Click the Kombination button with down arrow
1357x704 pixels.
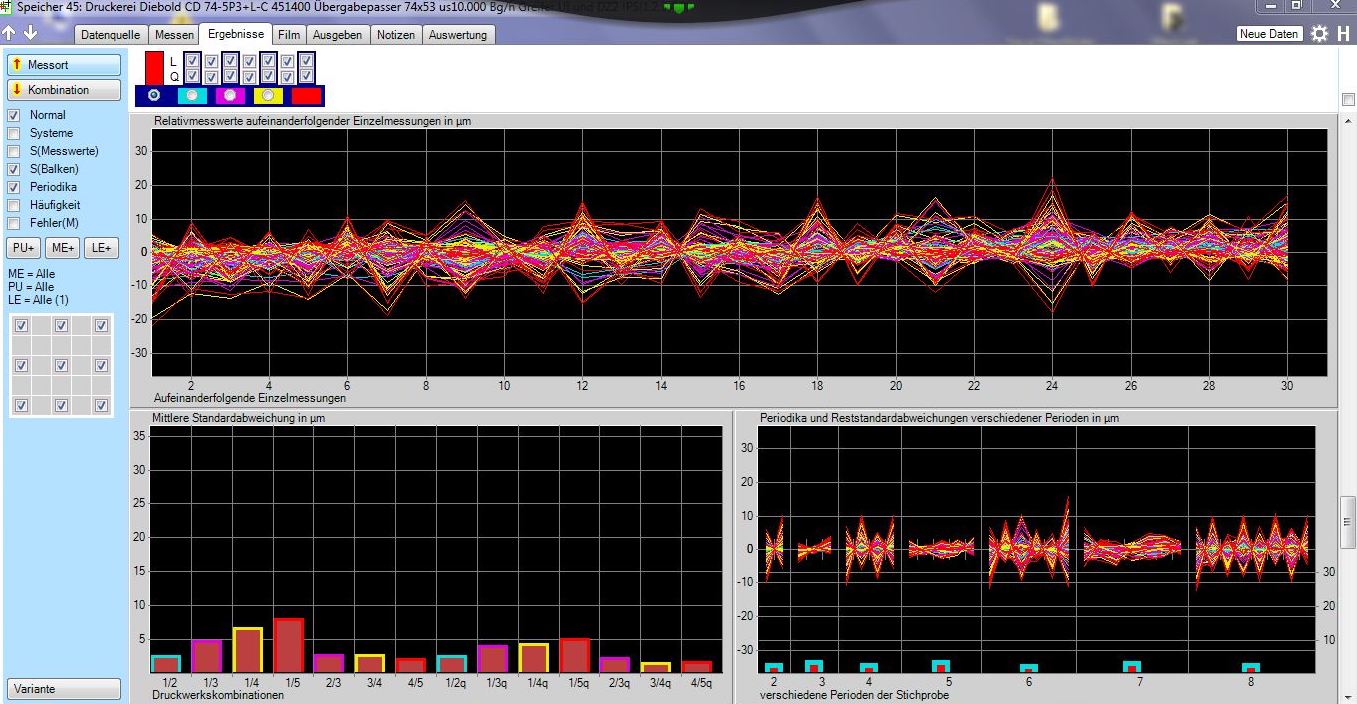click(64, 90)
